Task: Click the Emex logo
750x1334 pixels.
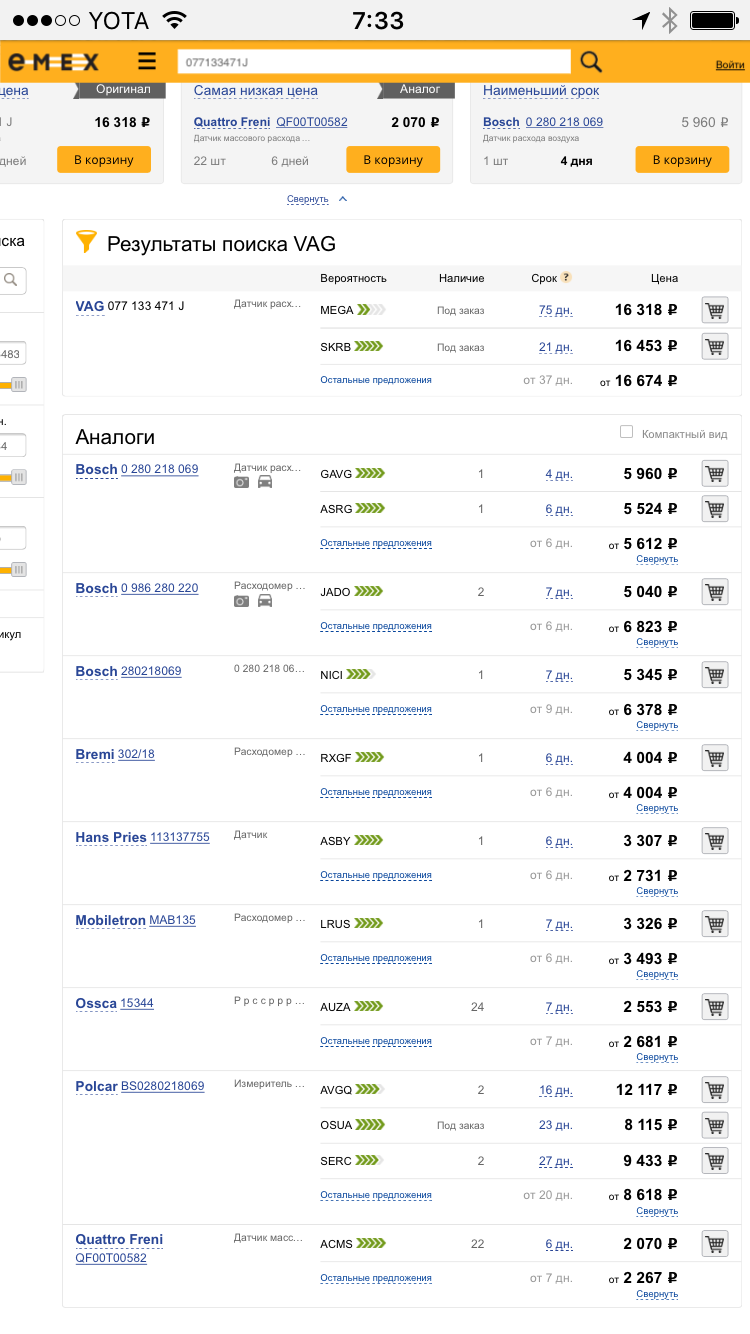Action: coord(53,62)
